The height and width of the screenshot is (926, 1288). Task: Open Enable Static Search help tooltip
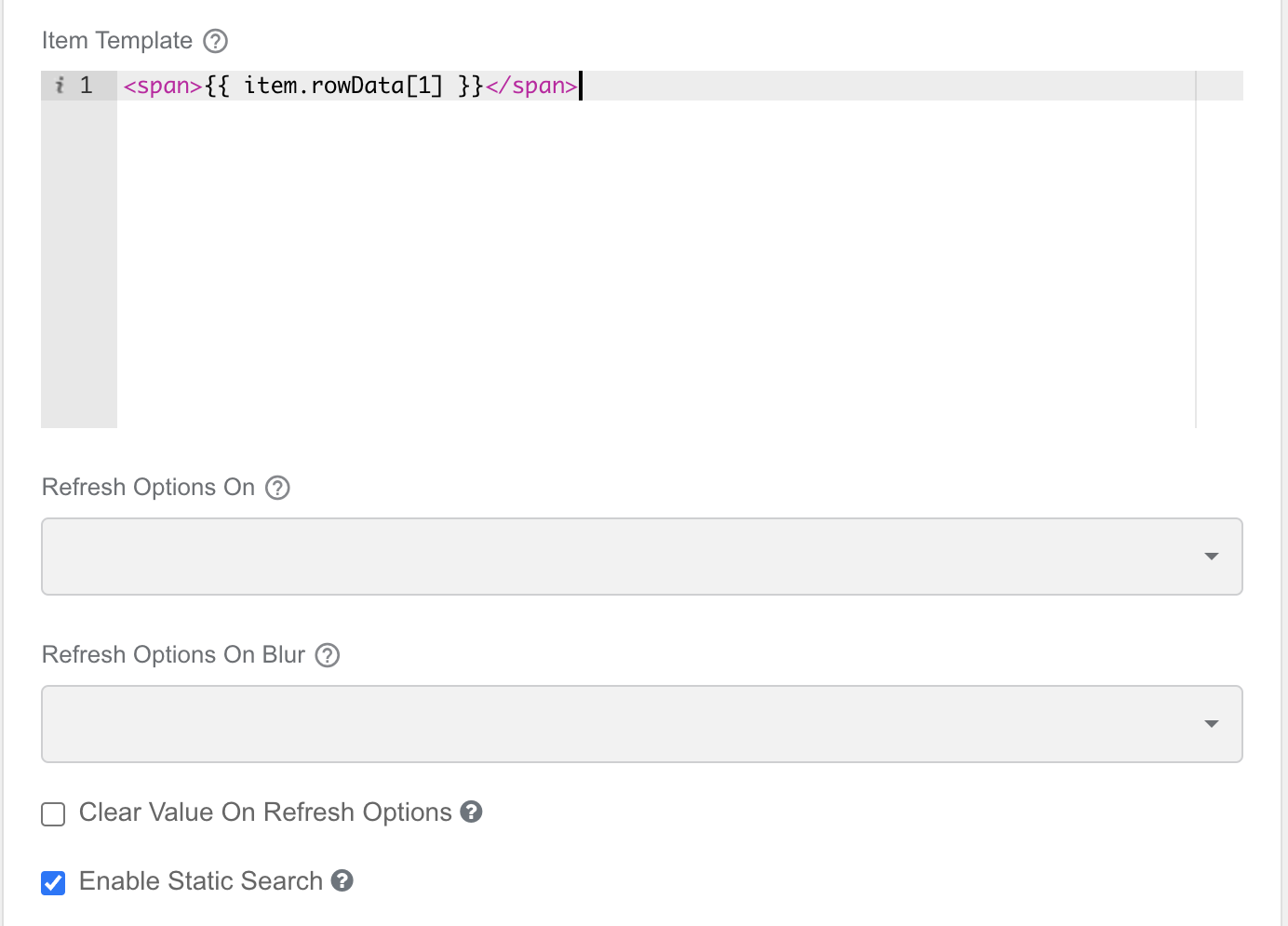pos(342,880)
